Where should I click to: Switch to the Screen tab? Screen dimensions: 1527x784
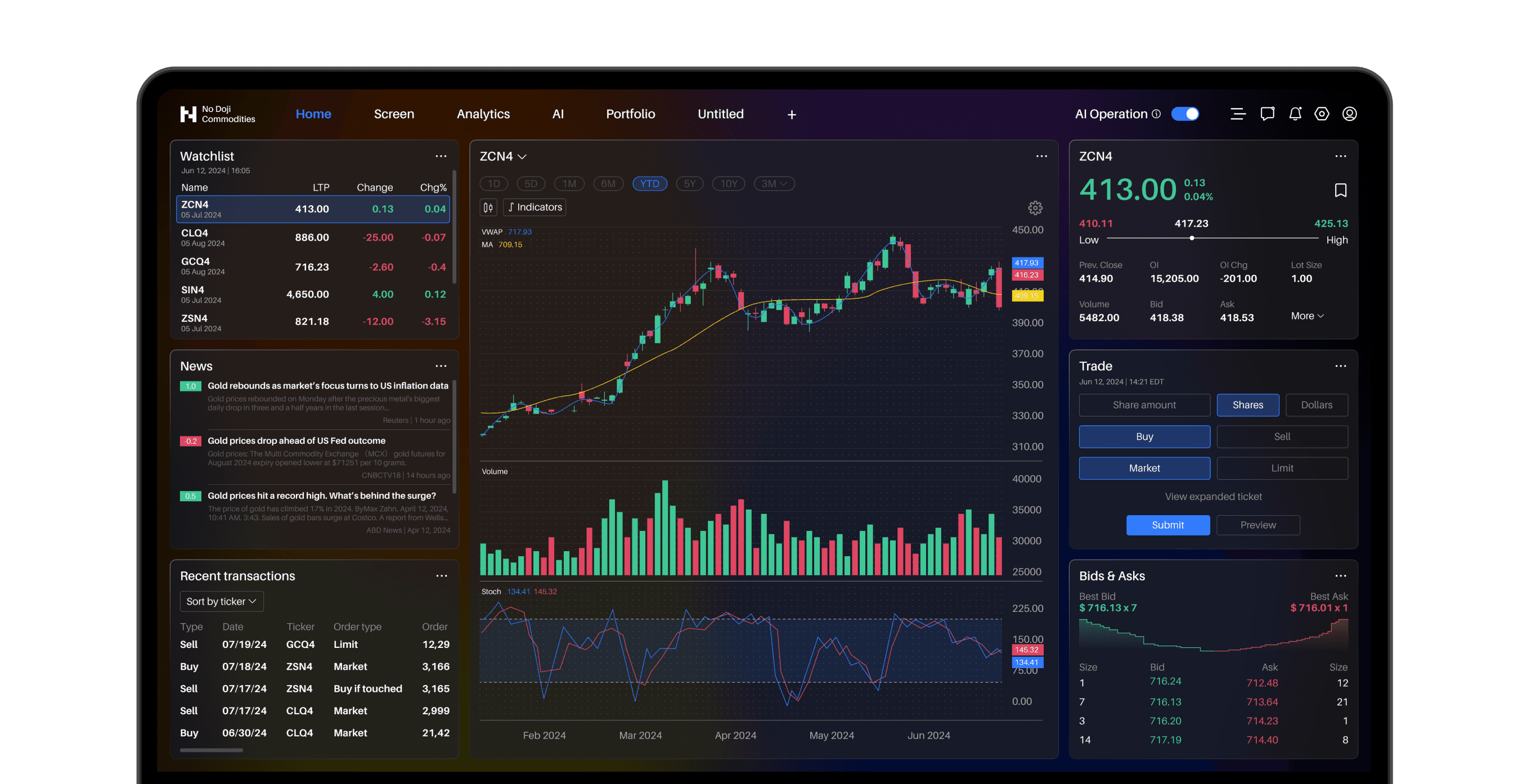click(x=394, y=114)
